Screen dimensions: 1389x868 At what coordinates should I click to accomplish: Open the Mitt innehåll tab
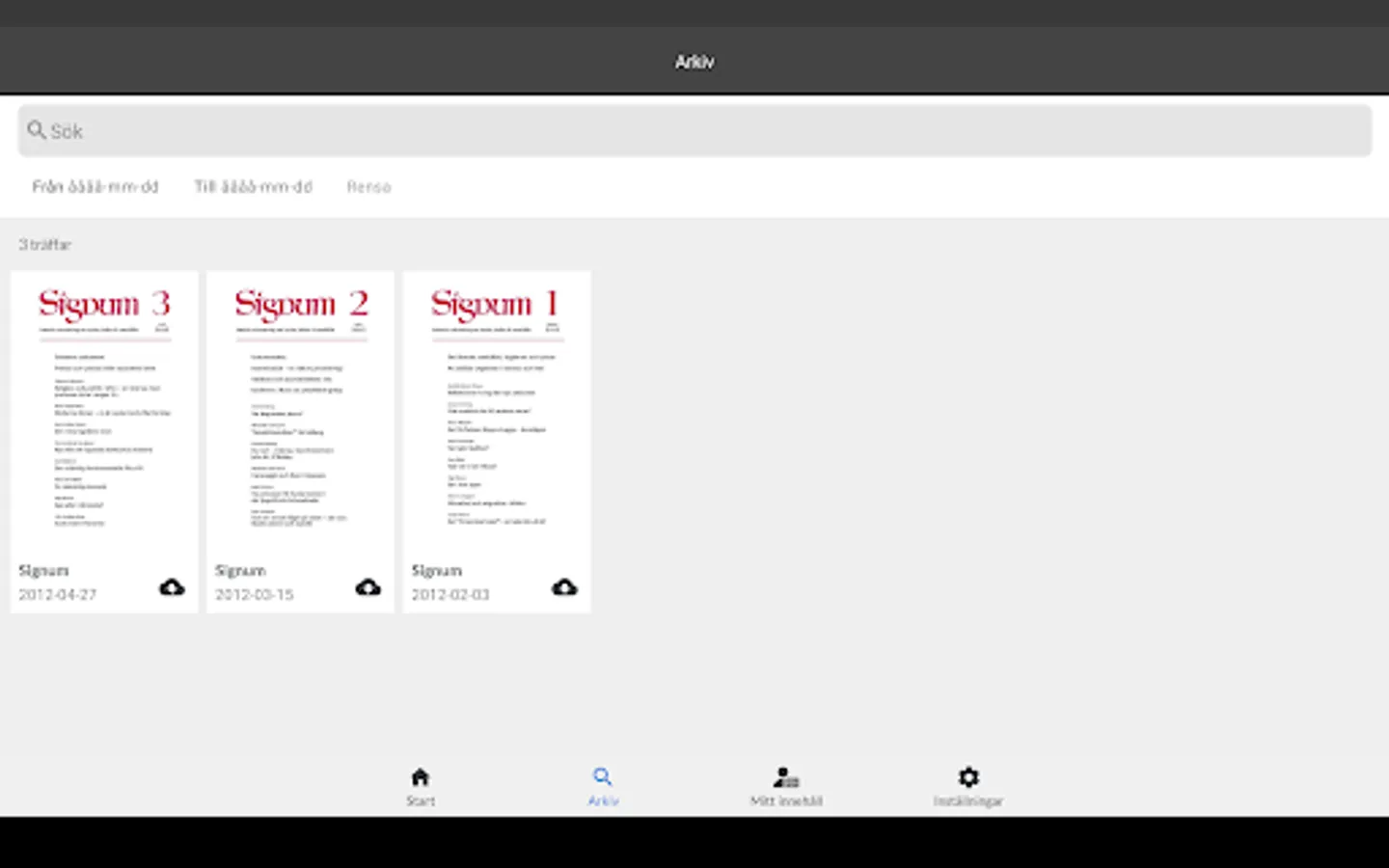[786, 787]
